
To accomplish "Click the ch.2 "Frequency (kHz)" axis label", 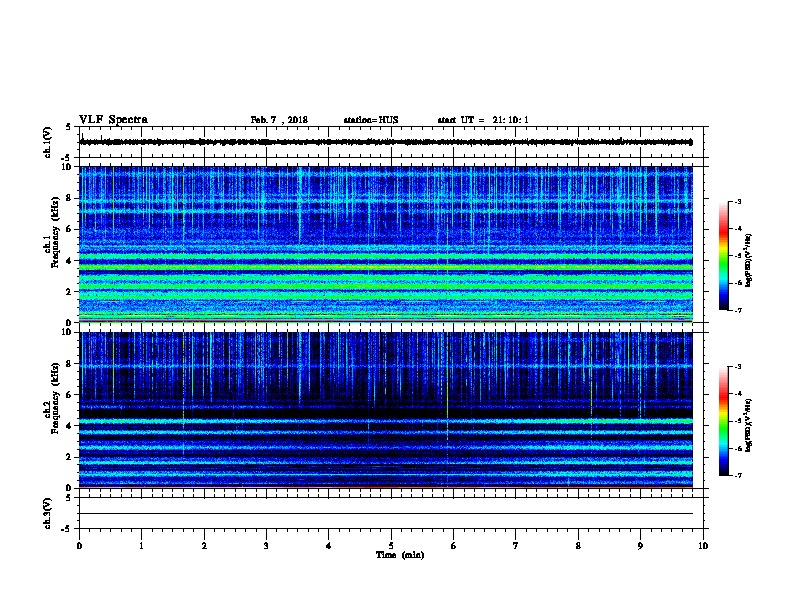I will click(55, 398).
